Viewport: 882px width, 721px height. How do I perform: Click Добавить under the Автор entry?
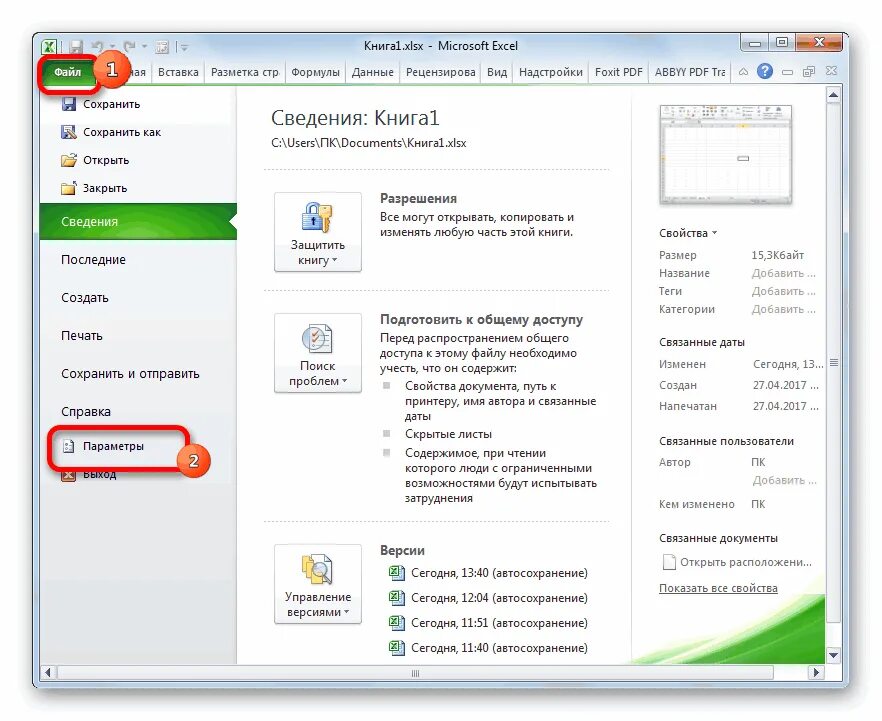(x=784, y=480)
